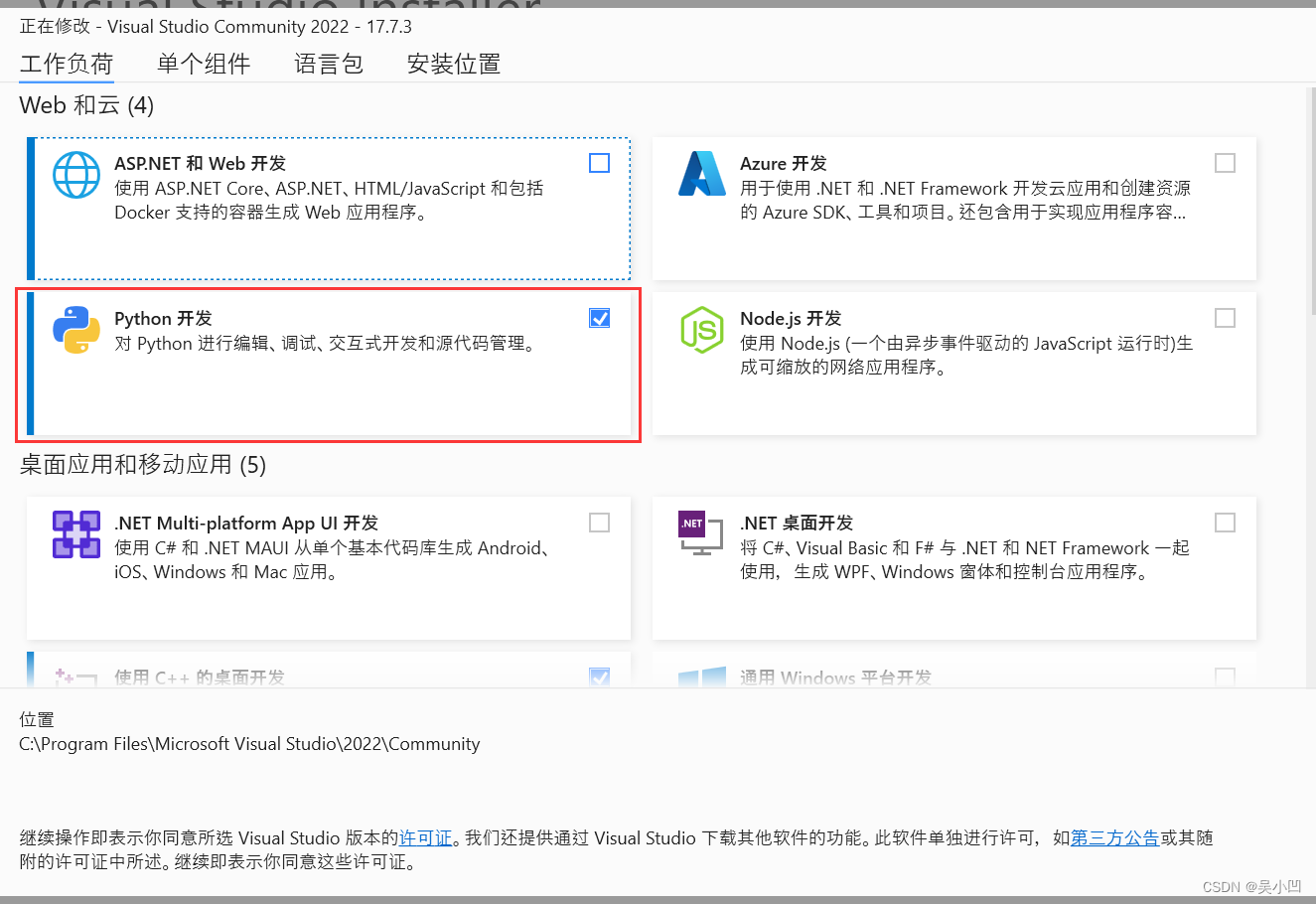Toggle the 使用 C++ 的桌面开发 checkbox

tap(600, 678)
